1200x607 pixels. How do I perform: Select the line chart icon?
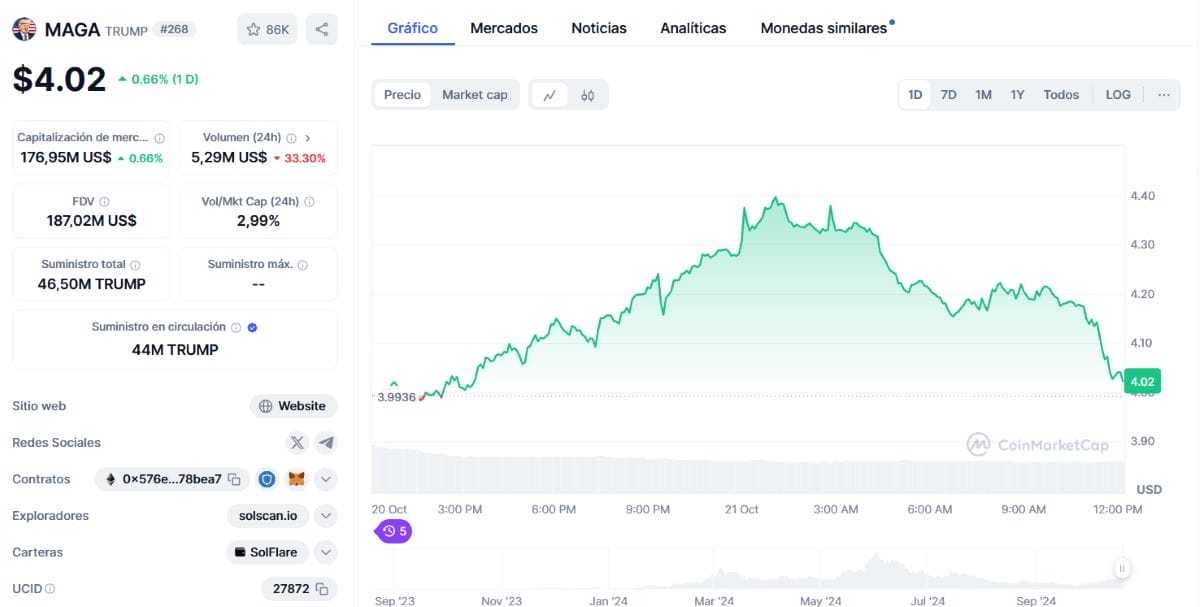(x=550, y=95)
